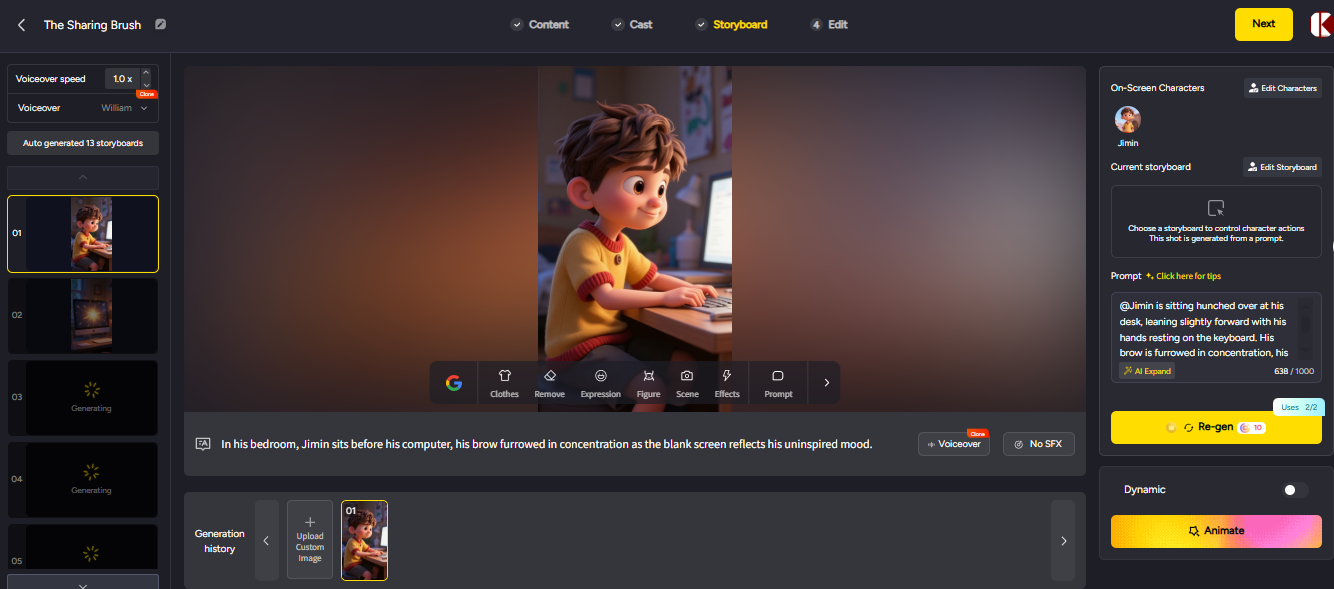
Task: Select generating storyboard 04
Action: (x=83, y=479)
